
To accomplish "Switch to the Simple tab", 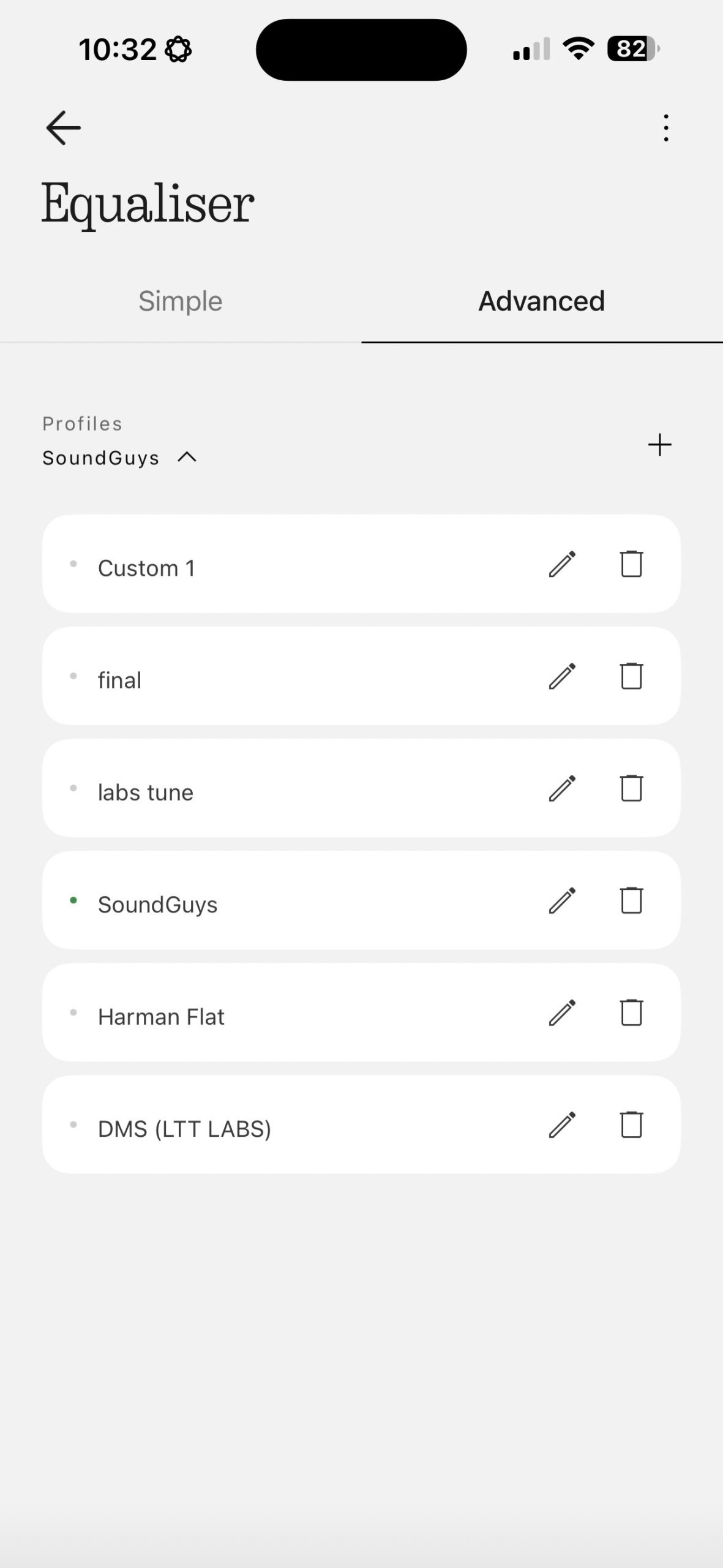I will tap(181, 301).
